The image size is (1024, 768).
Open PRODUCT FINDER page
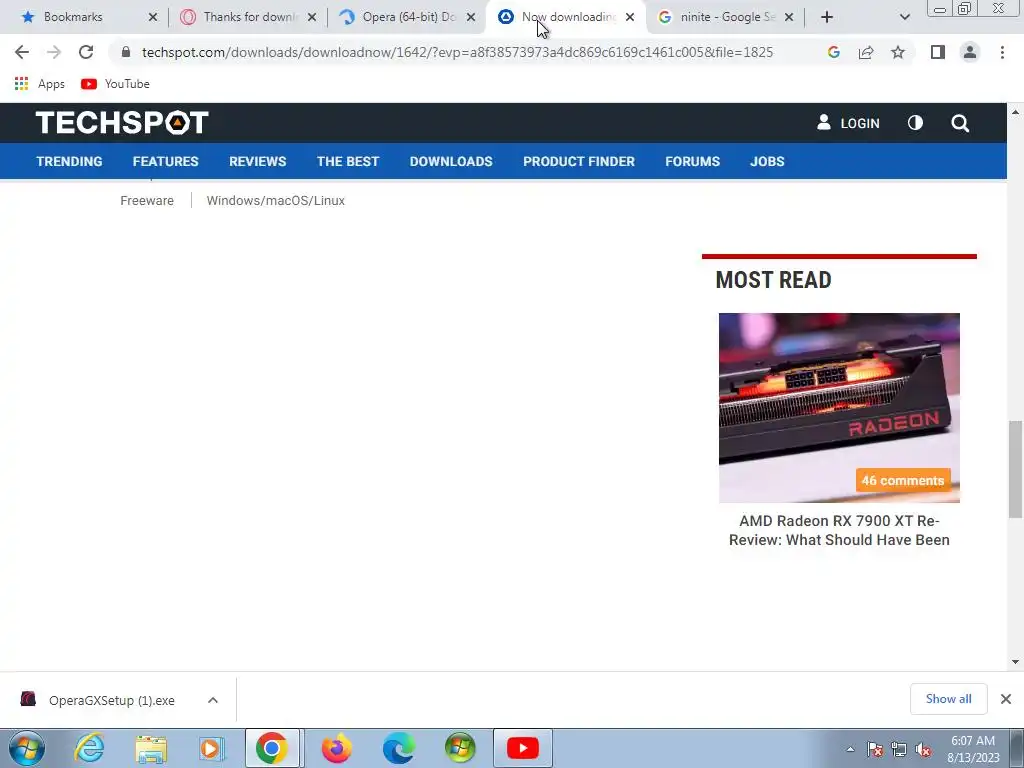pyautogui.click(x=579, y=161)
